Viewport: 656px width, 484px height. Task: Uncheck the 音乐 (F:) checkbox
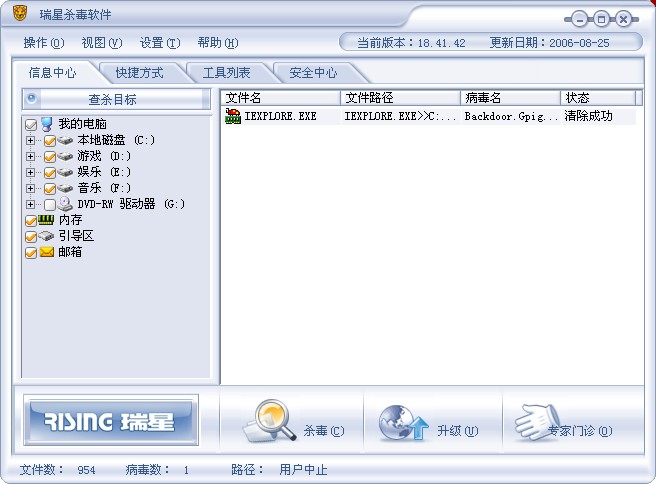[x=50, y=189]
